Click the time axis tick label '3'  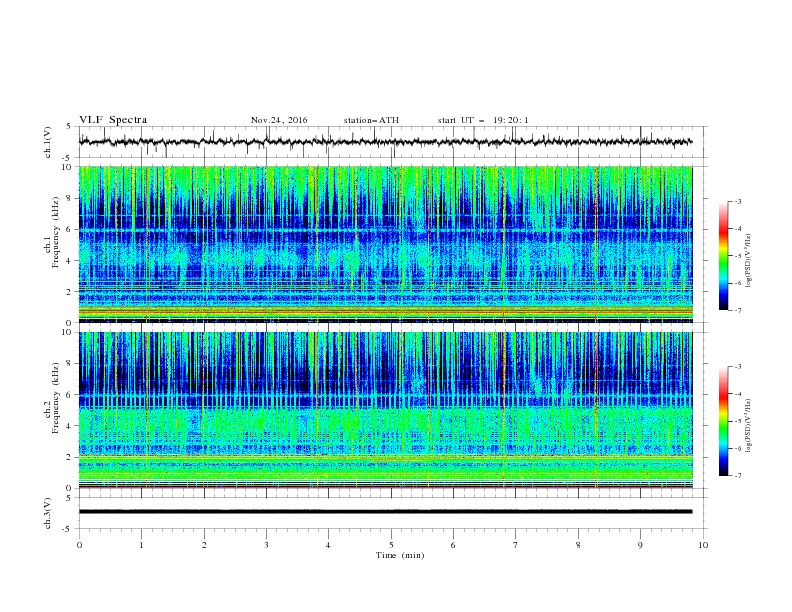coord(266,545)
